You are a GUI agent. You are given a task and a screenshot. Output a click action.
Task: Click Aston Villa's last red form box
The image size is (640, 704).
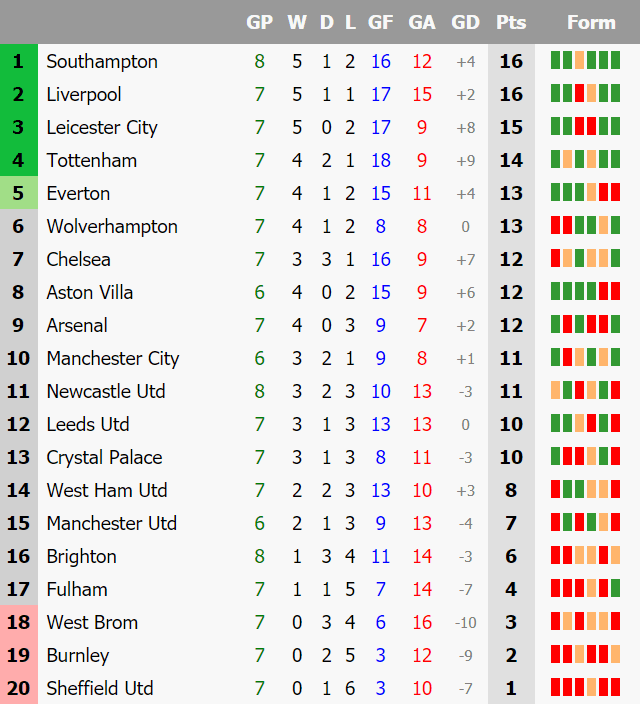(x=615, y=291)
